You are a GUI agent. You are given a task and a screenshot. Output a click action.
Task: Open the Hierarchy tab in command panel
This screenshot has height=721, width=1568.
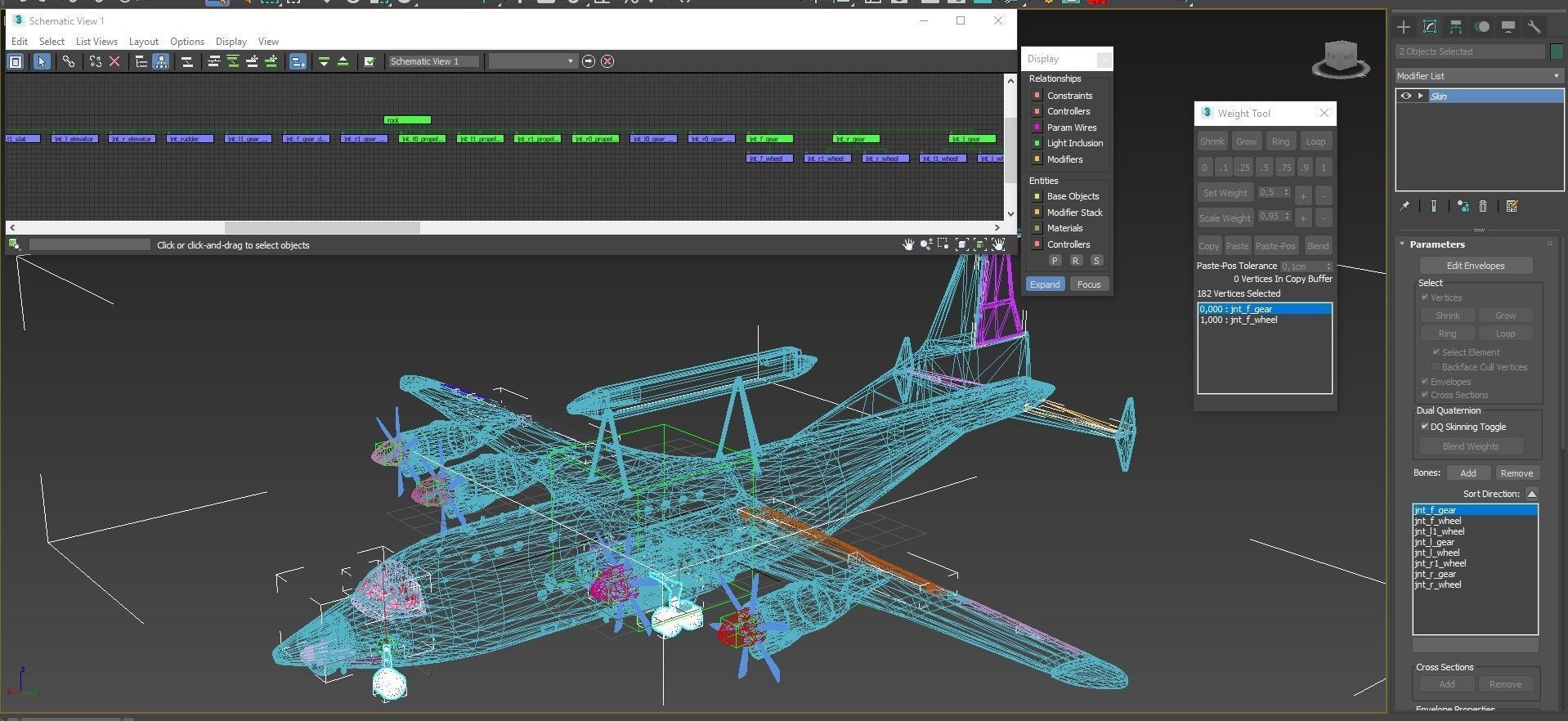[x=1456, y=27]
